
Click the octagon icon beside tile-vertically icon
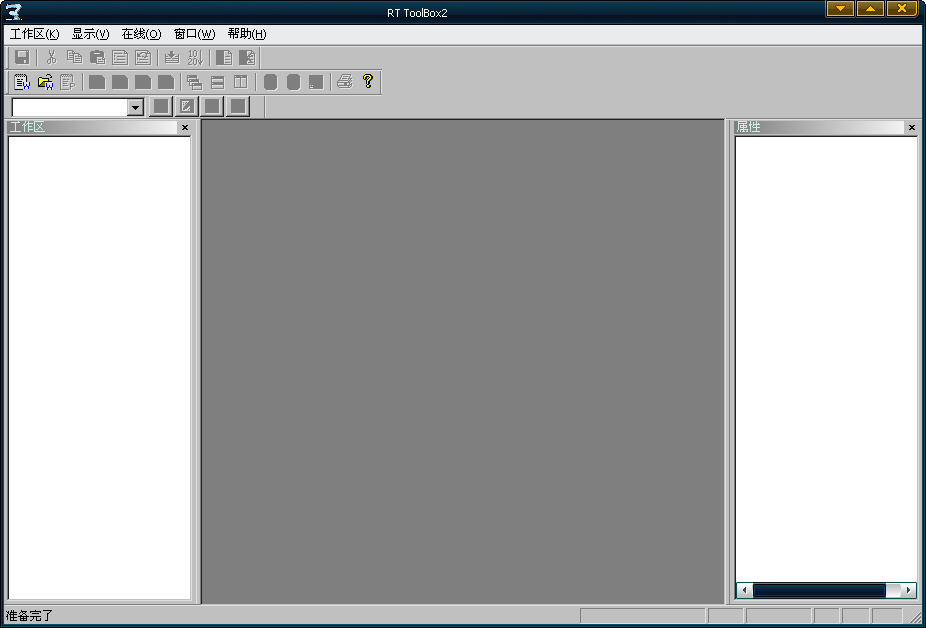(270, 82)
